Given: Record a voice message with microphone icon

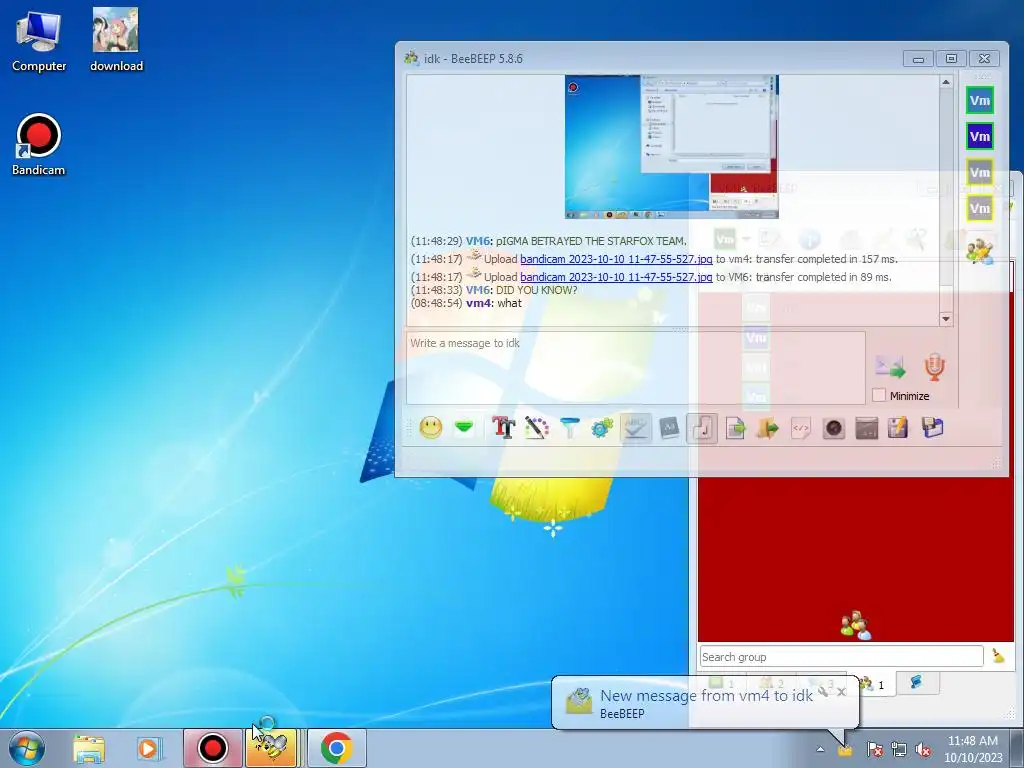Looking at the screenshot, I should [935, 367].
